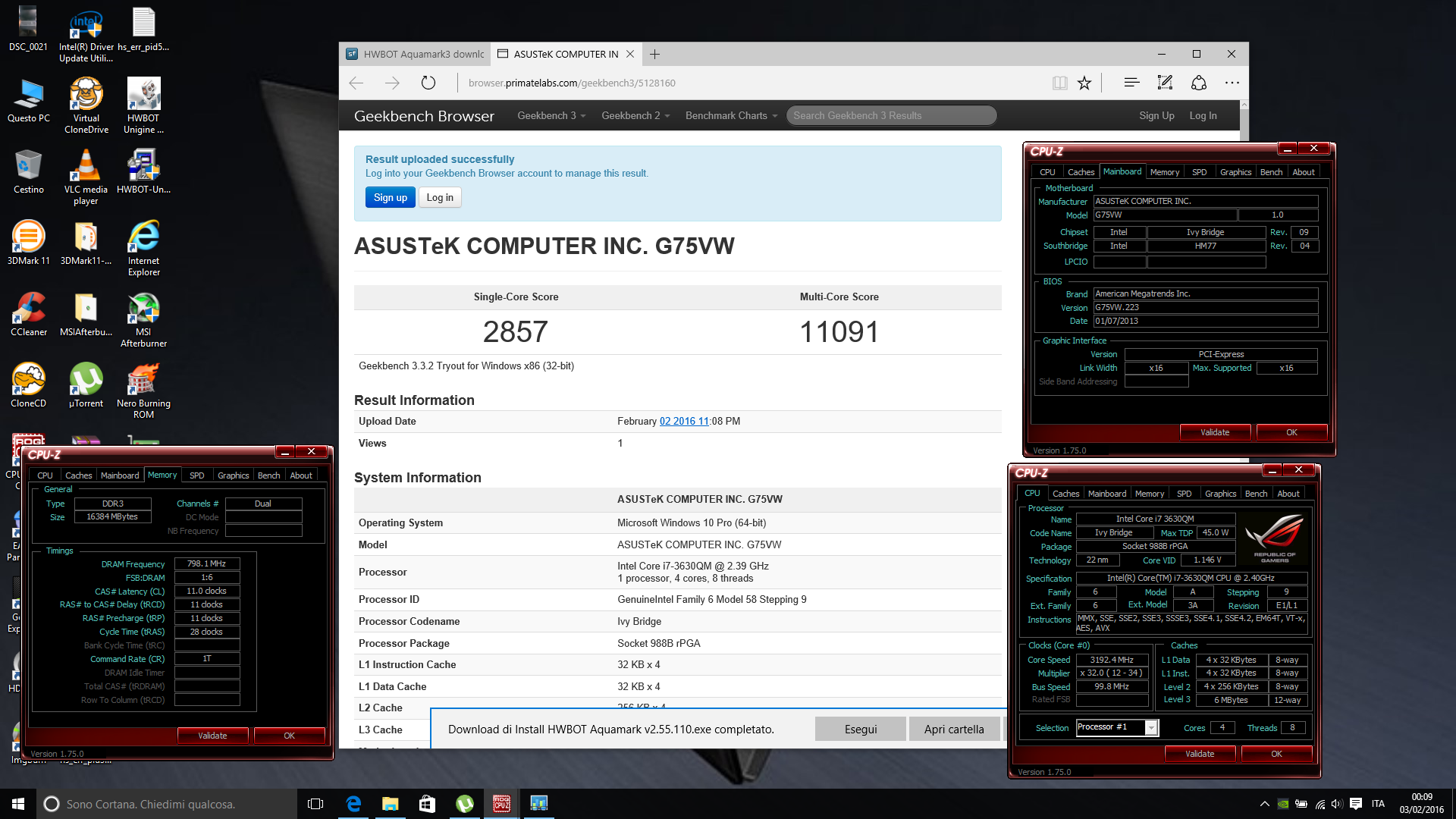Click the 02 2016 11 upload date link
1456x819 pixels.
[x=684, y=421]
